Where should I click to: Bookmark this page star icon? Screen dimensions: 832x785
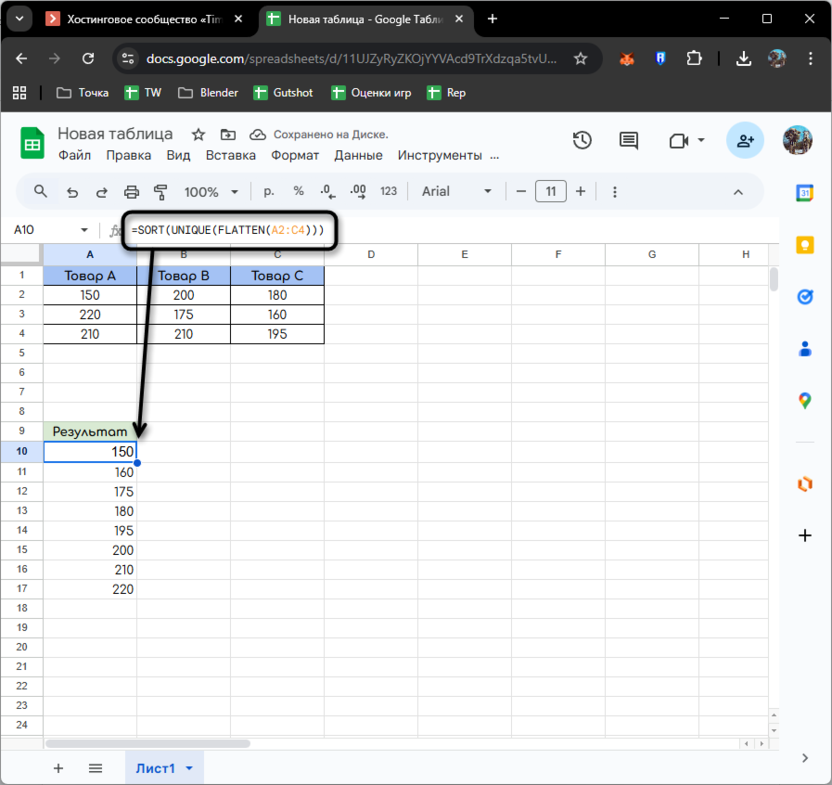[x=580, y=58]
